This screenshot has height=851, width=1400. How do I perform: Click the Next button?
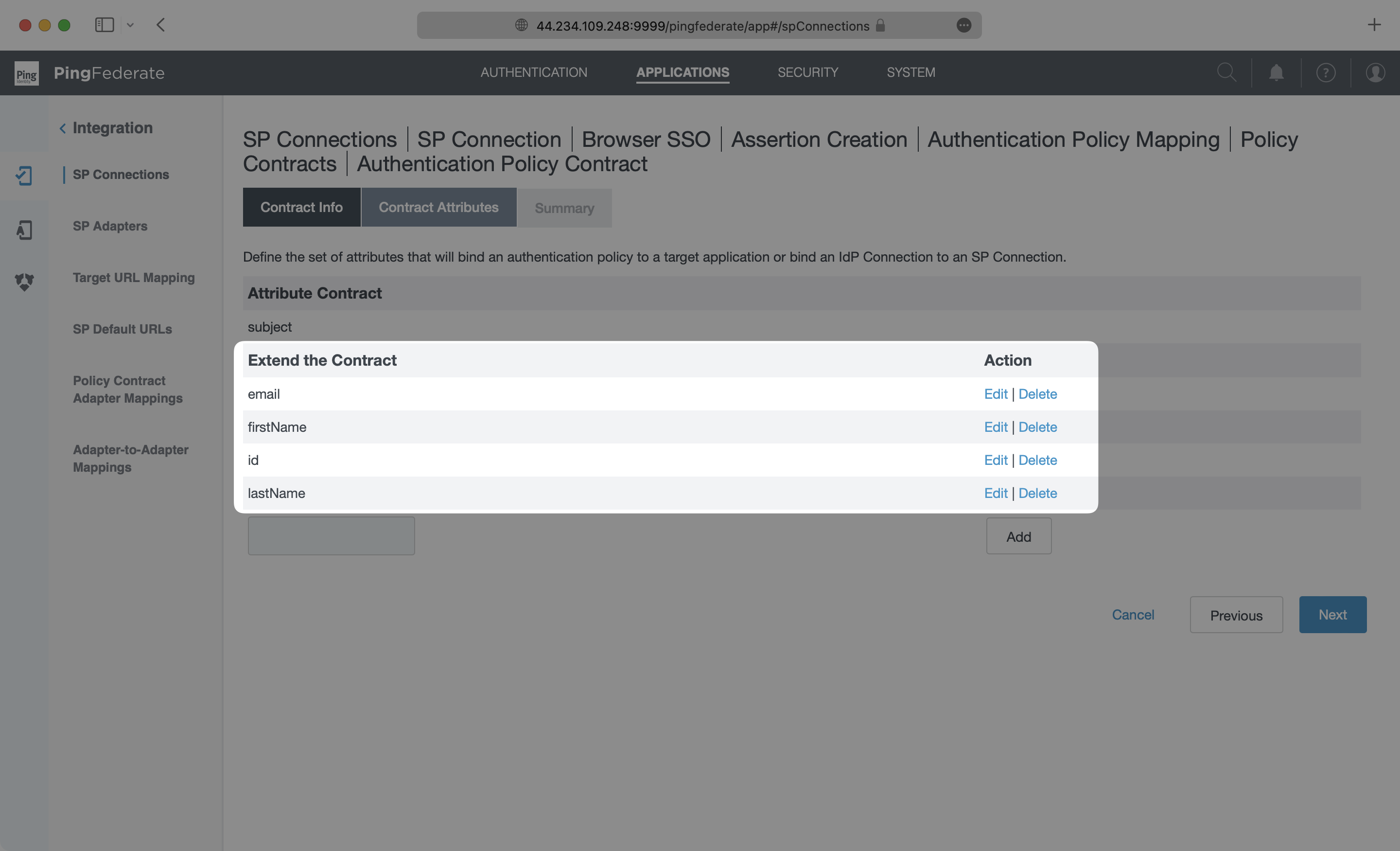click(x=1332, y=615)
